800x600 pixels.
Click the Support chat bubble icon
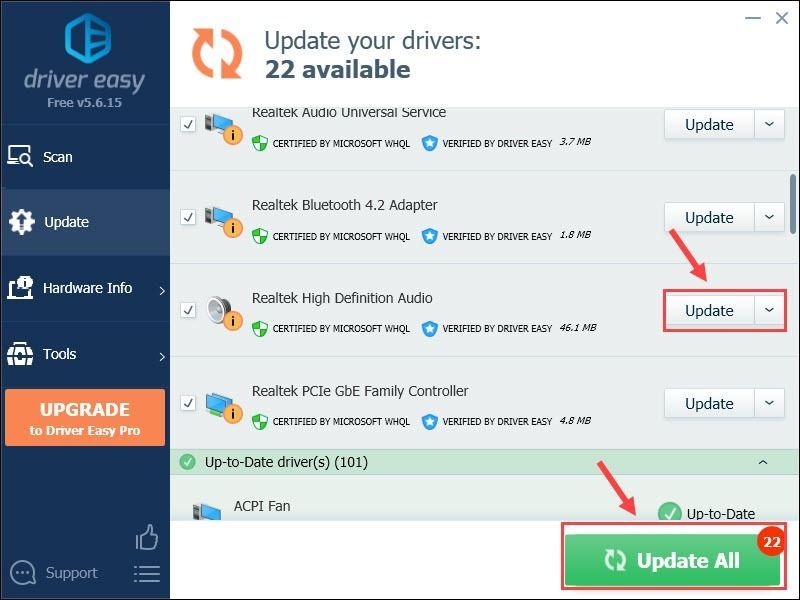pyautogui.click(x=23, y=573)
